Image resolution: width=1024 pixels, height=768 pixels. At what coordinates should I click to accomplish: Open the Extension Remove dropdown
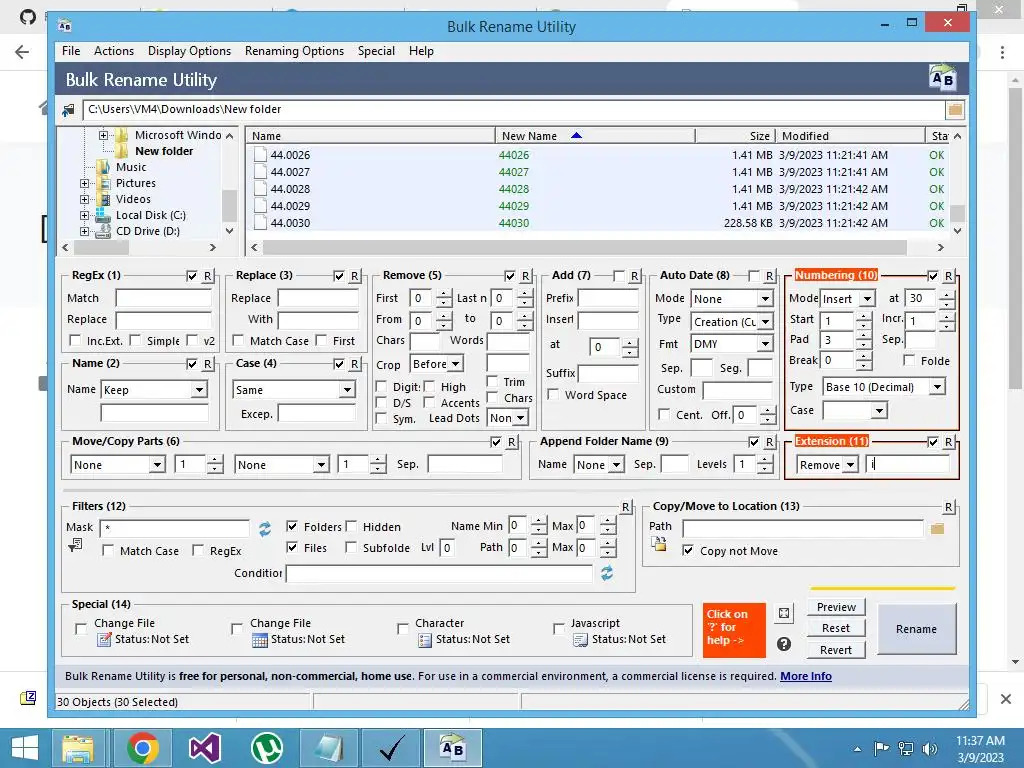point(850,465)
